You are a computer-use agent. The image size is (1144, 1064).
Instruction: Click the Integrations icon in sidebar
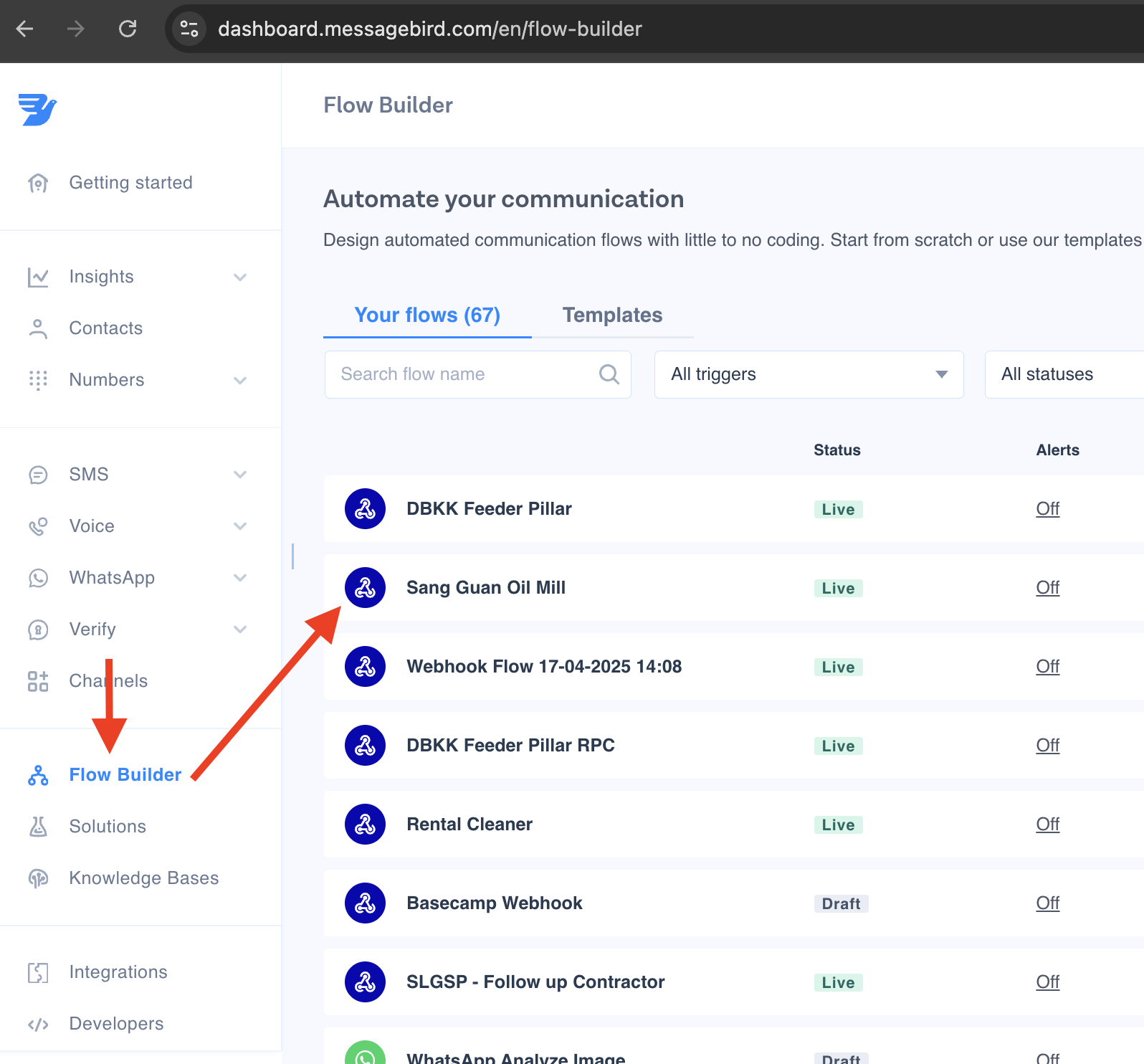click(x=38, y=972)
